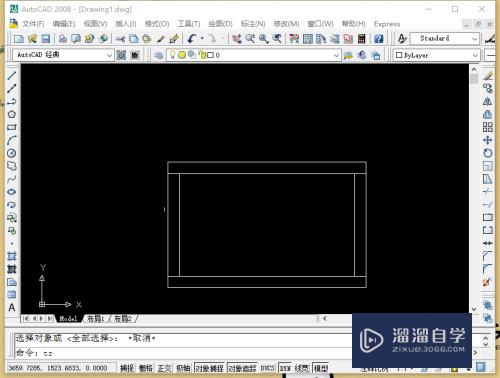The width and height of the screenshot is (500, 378).
Task: Click the Explode modify tool
Action: (488, 282)
